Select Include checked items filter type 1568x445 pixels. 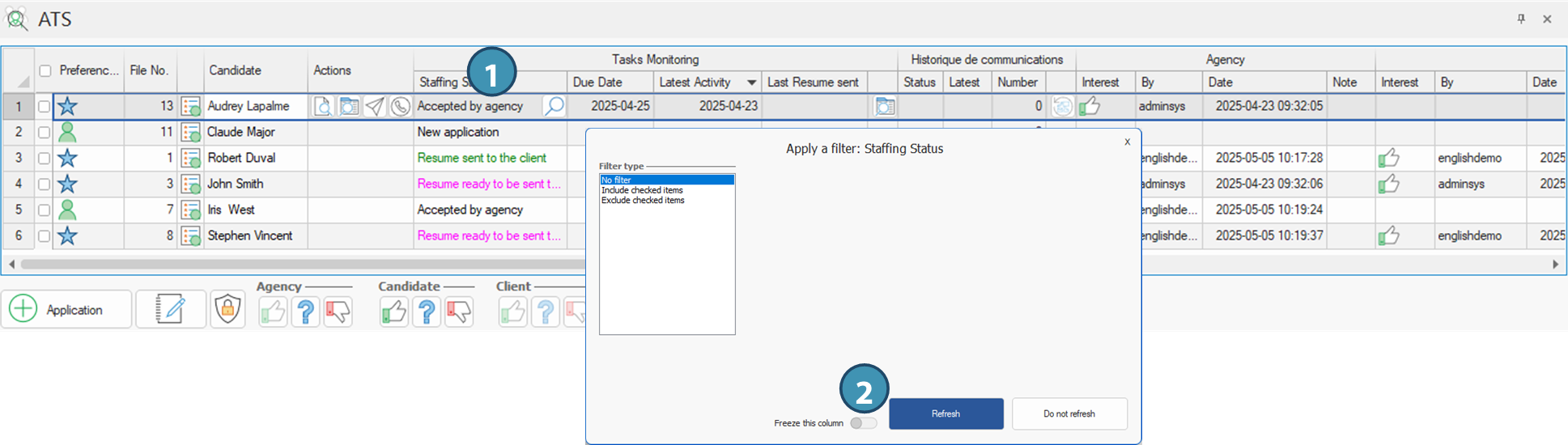click(642, 190)
